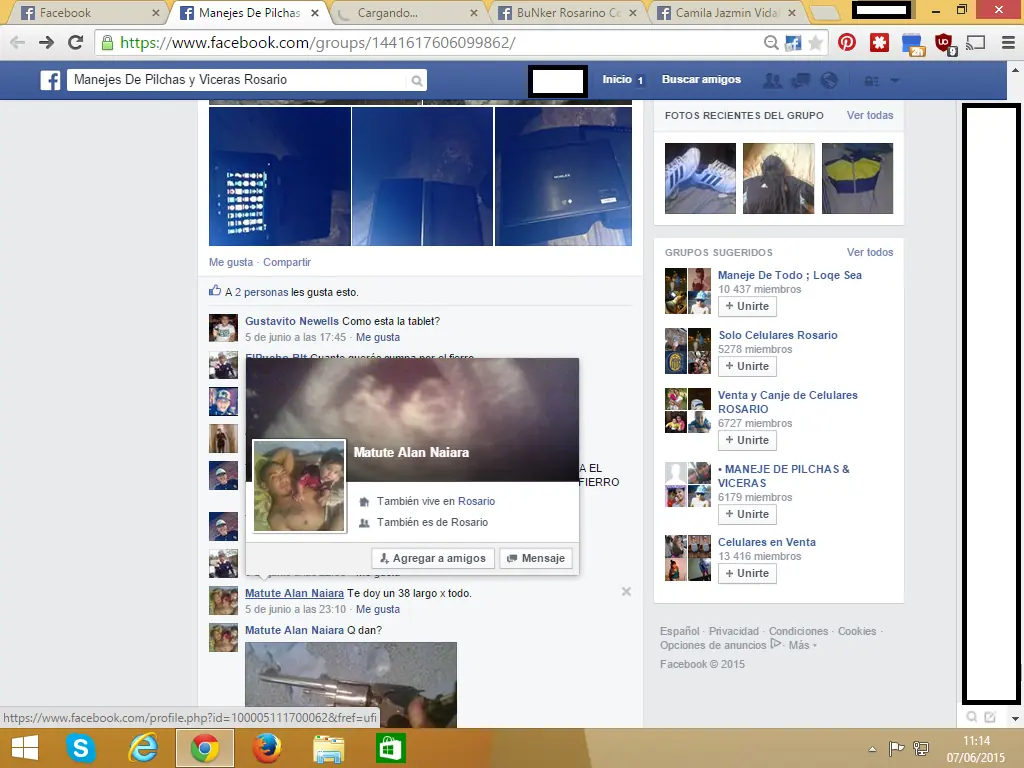Open Firefox from the taskbar
Viewport: 1024px width, 768px height.
coord(266,748)
